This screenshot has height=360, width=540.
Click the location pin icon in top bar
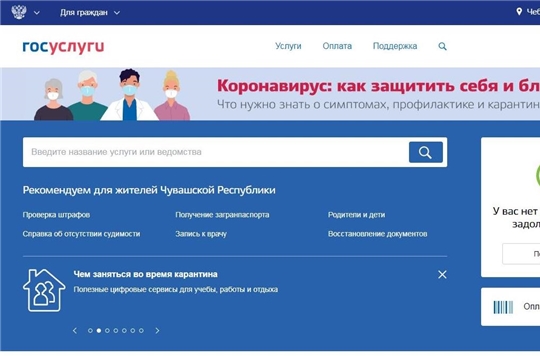point(519,12)
